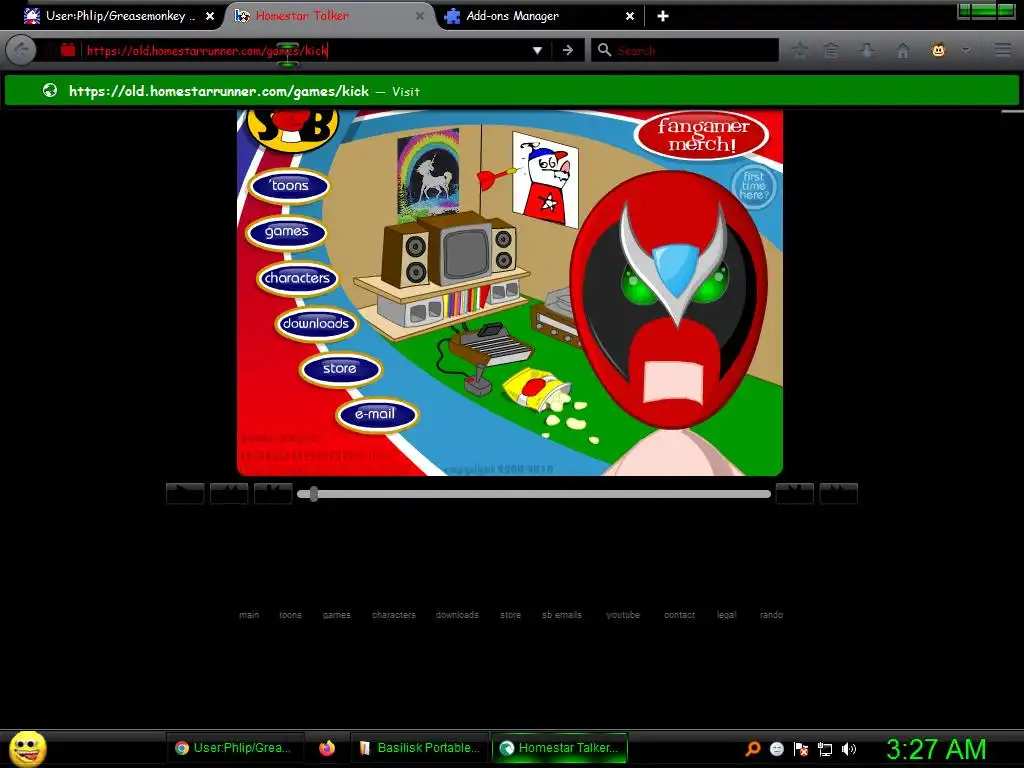Click the characters button in Flash menu
Image resolution: width=1024 pixels, height=768 pixels.
coord(297,278)
